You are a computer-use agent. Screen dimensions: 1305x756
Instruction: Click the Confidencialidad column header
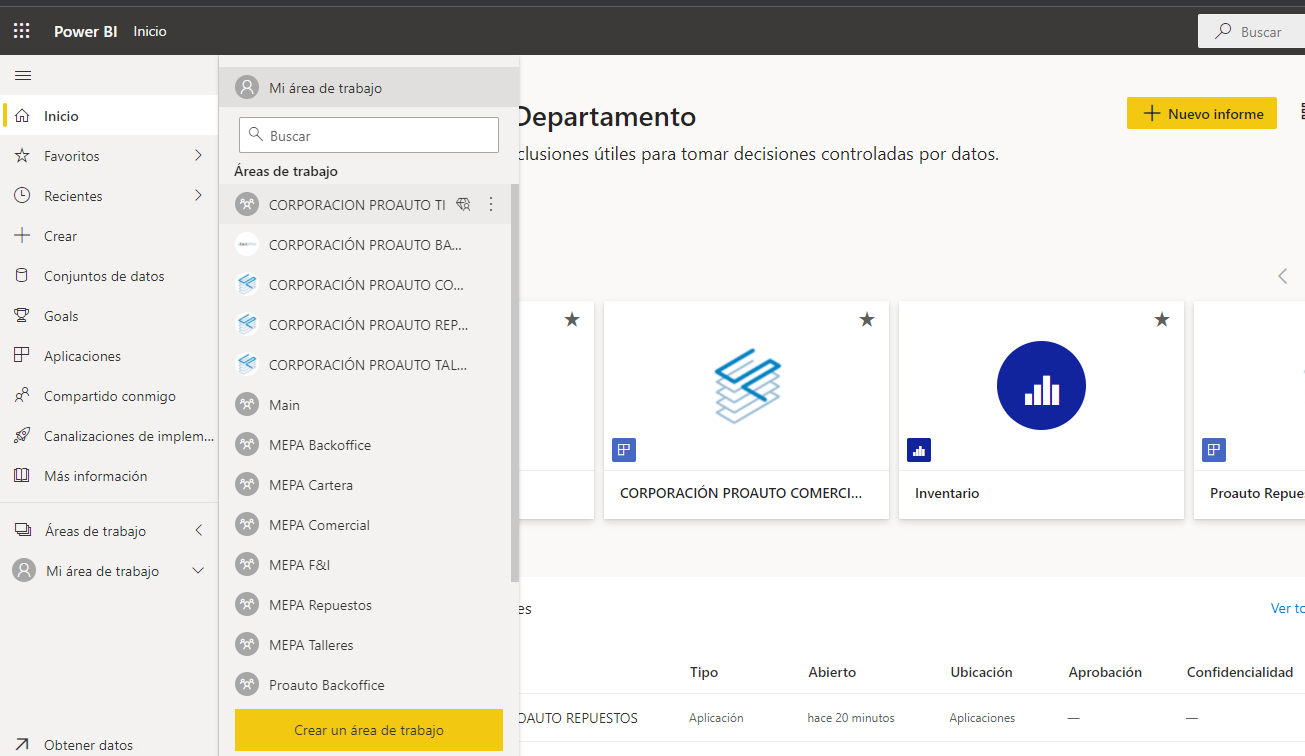pyautogui.click(x=1240, y=672)
